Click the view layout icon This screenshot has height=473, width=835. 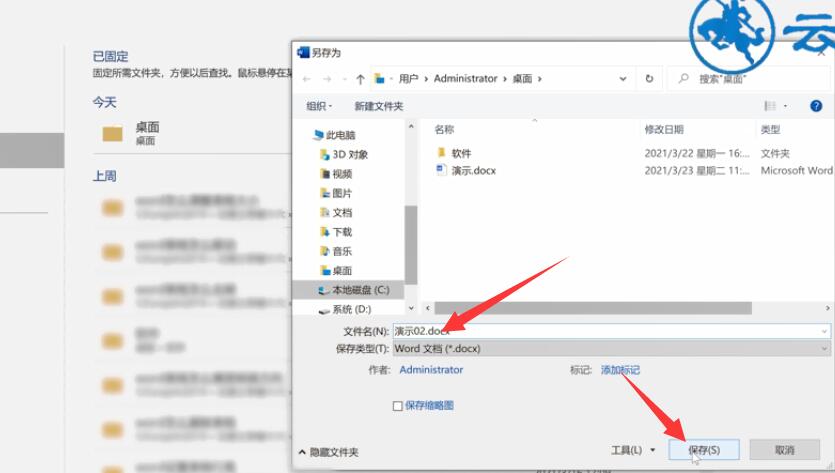click(770, 106)
